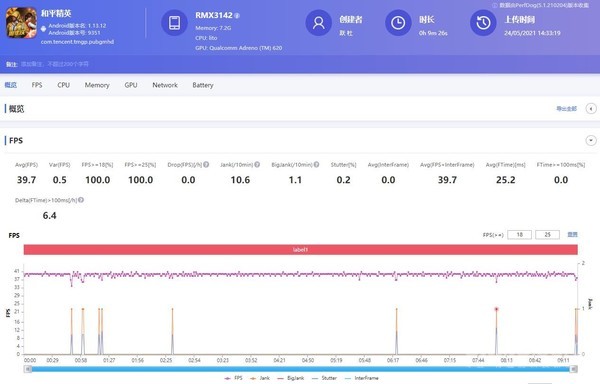
Task: Open help icon next to BigJank(/10min)
Action: click(316, 164)
